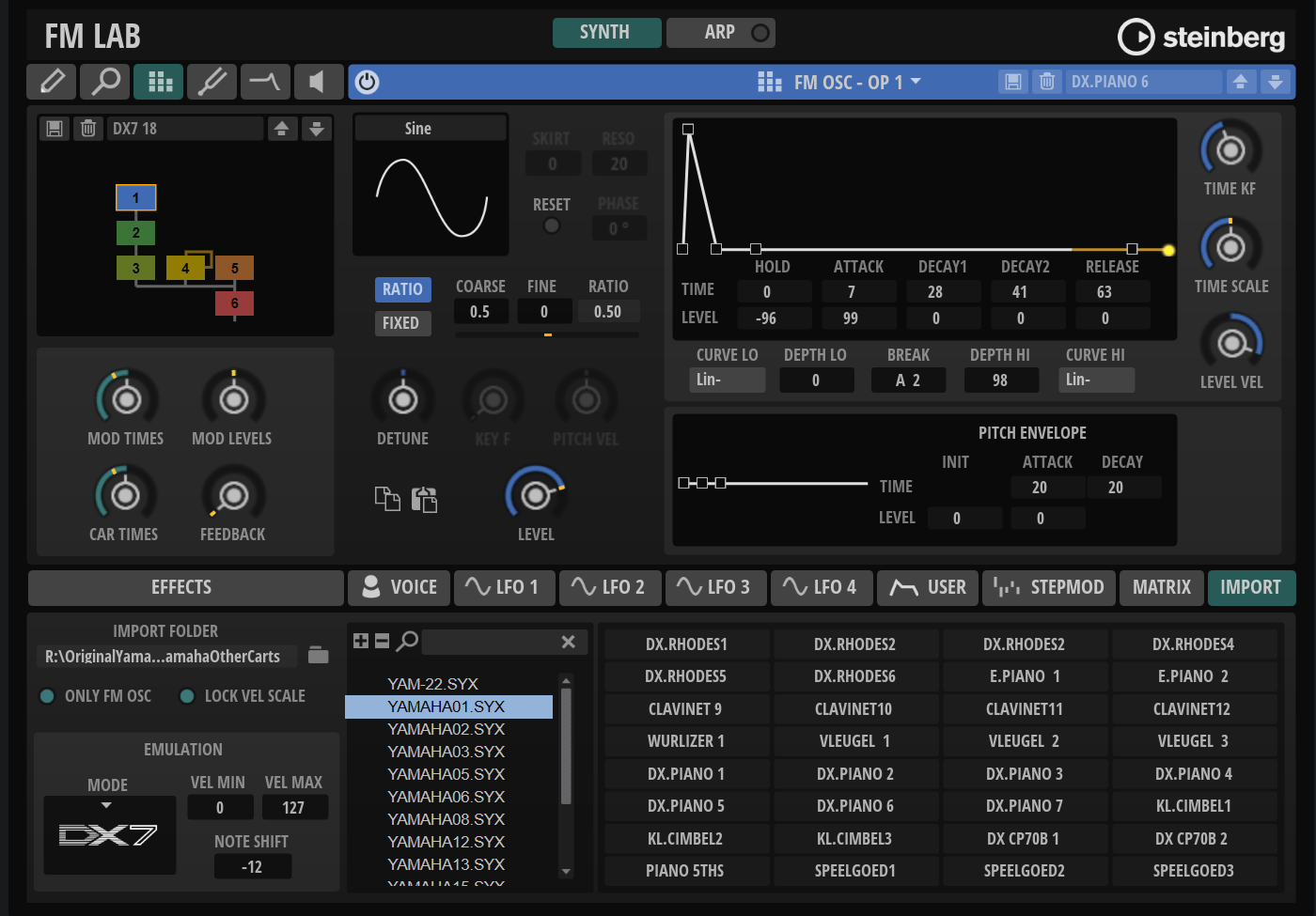Collapse all items in file tree

point(382,641)
